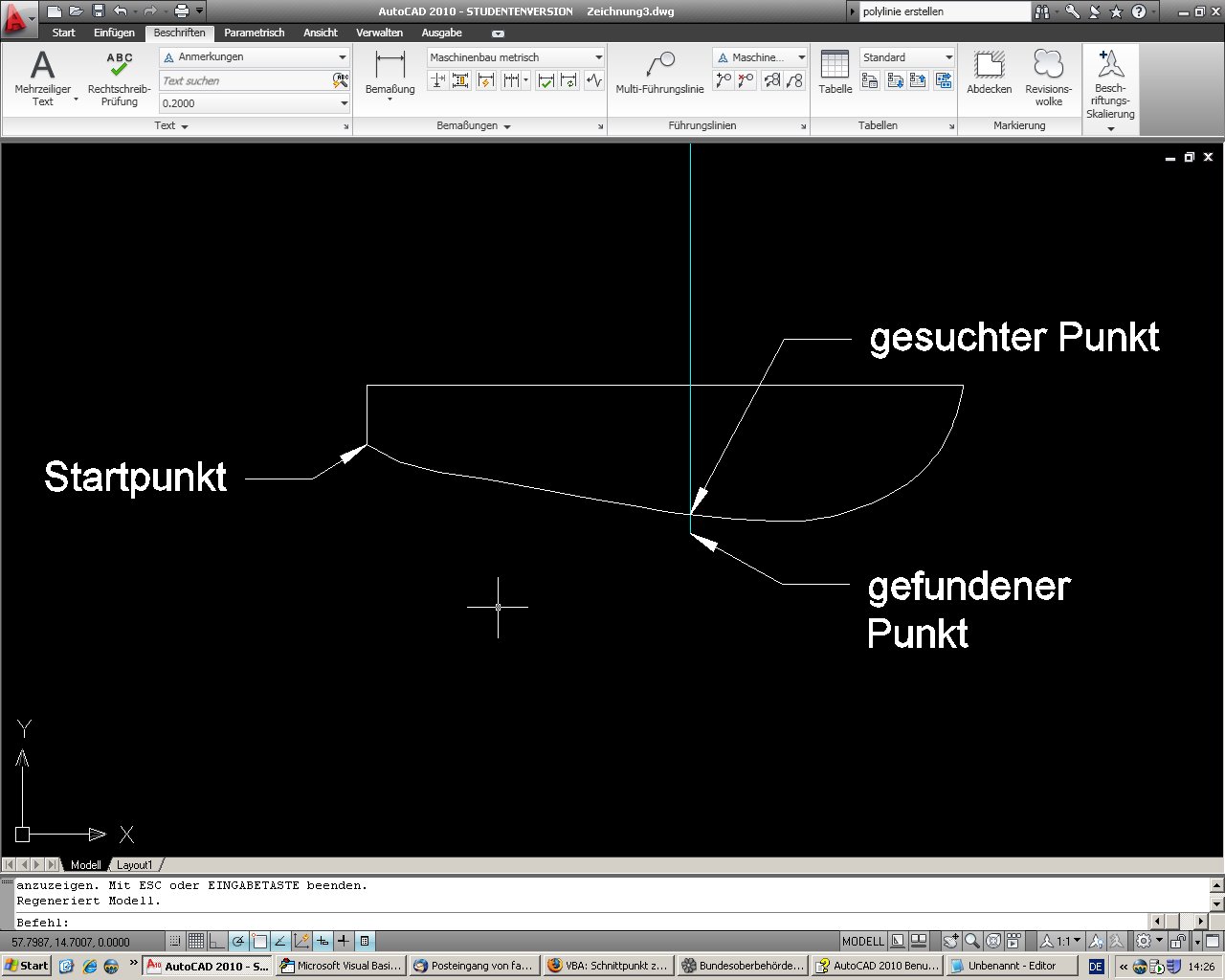This screenshot has height=980, width=1225.
Task: Click the dimension inspect icon with green check
Action: [546, 81]
